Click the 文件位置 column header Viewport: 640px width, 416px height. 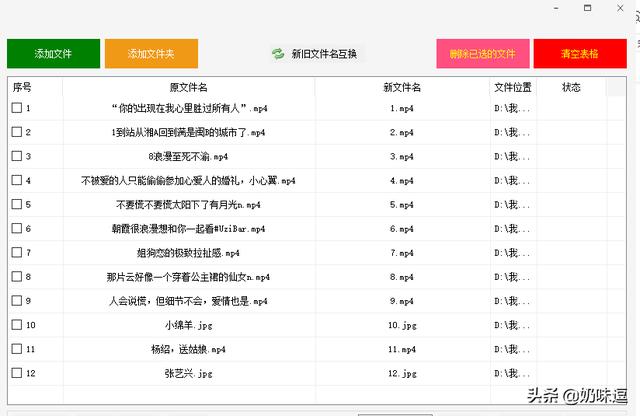[x=513, y=87]
